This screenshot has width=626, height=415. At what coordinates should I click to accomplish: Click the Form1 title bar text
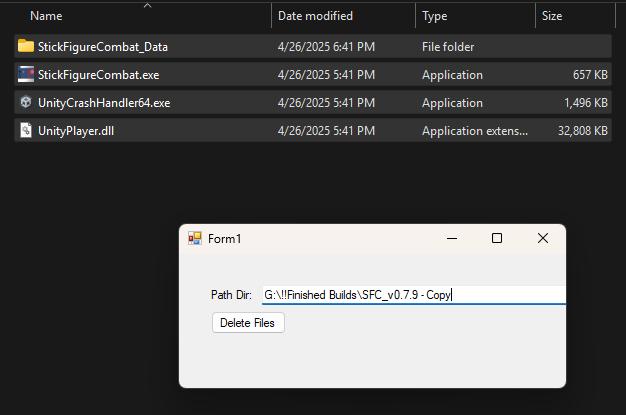pyautogui.click(x=224, y=239)
